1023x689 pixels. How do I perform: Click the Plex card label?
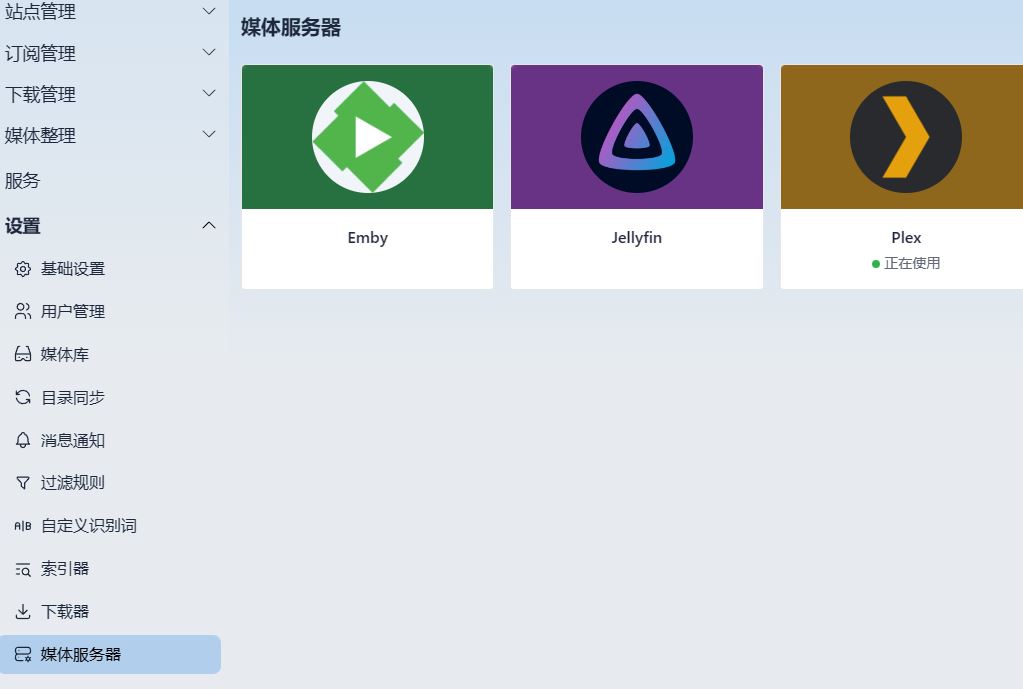click(906, 237)
